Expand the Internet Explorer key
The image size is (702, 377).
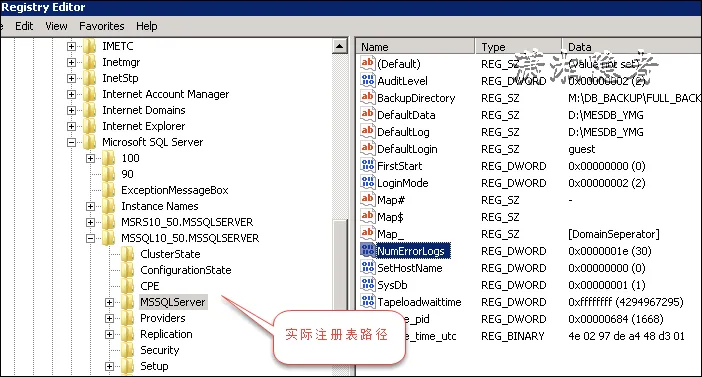click(71, 126)
